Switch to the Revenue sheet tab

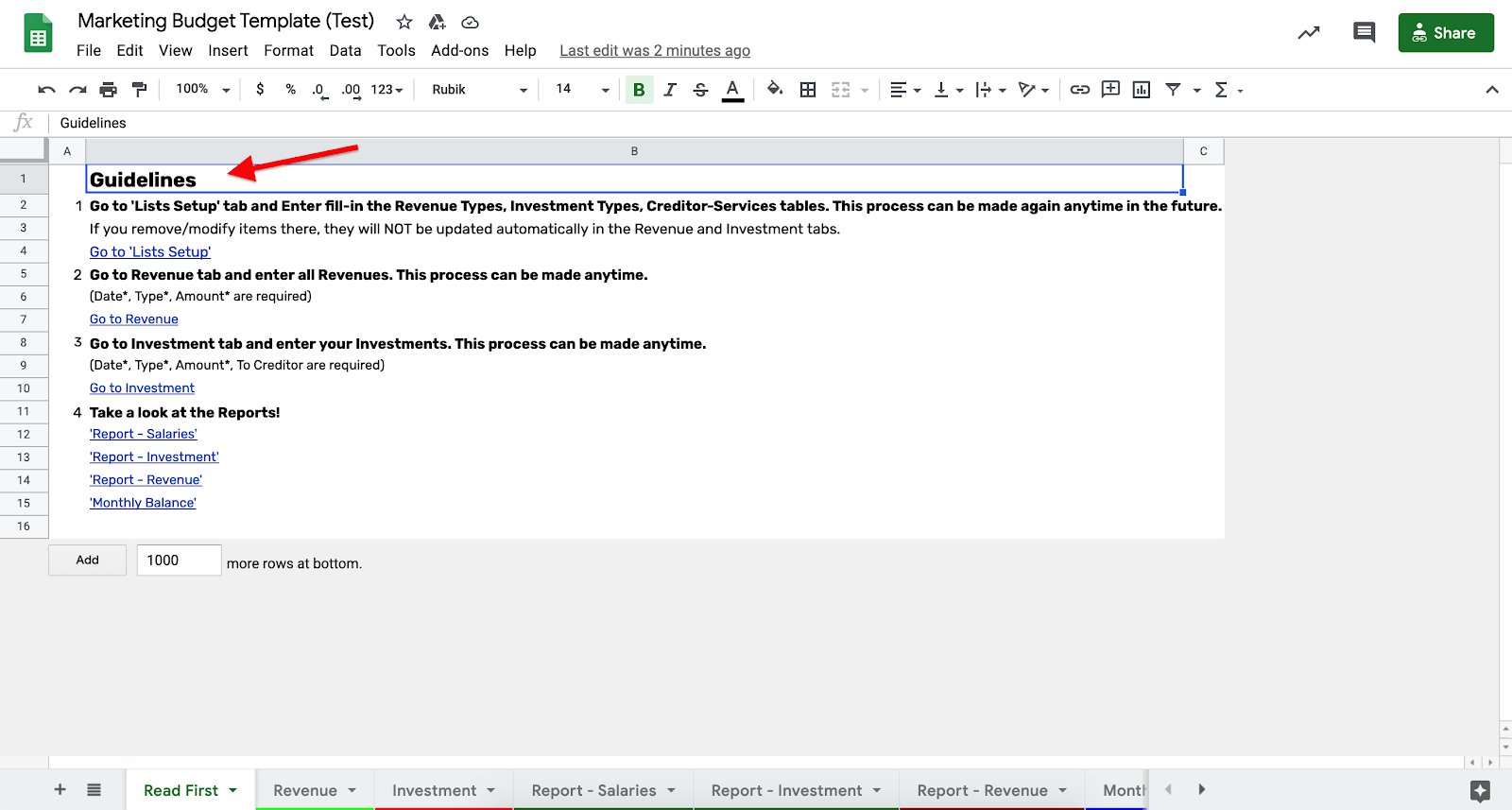click(x=315, y=790)
